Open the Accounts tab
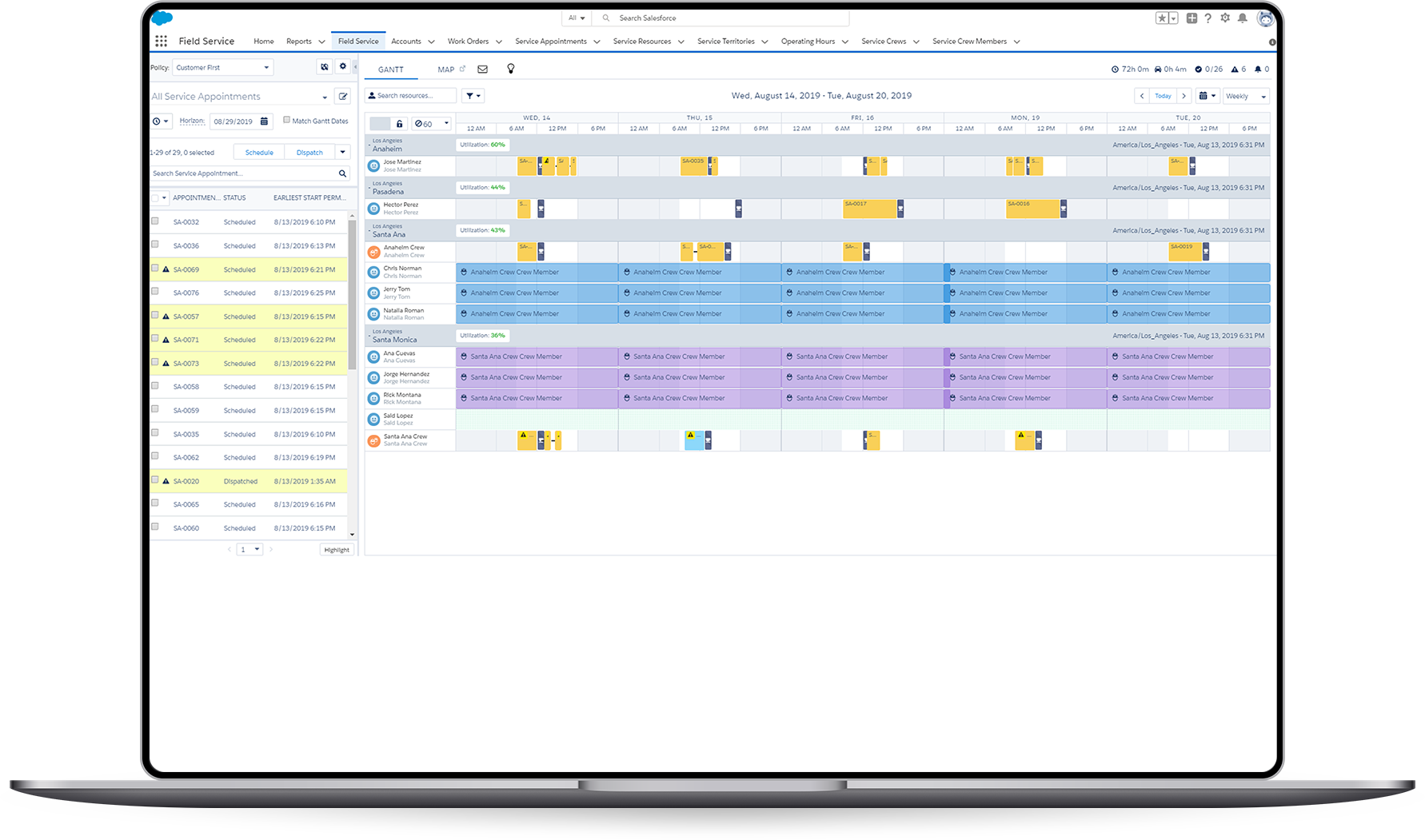This screenshot has height=840, width=1425. tap(406, 42)
